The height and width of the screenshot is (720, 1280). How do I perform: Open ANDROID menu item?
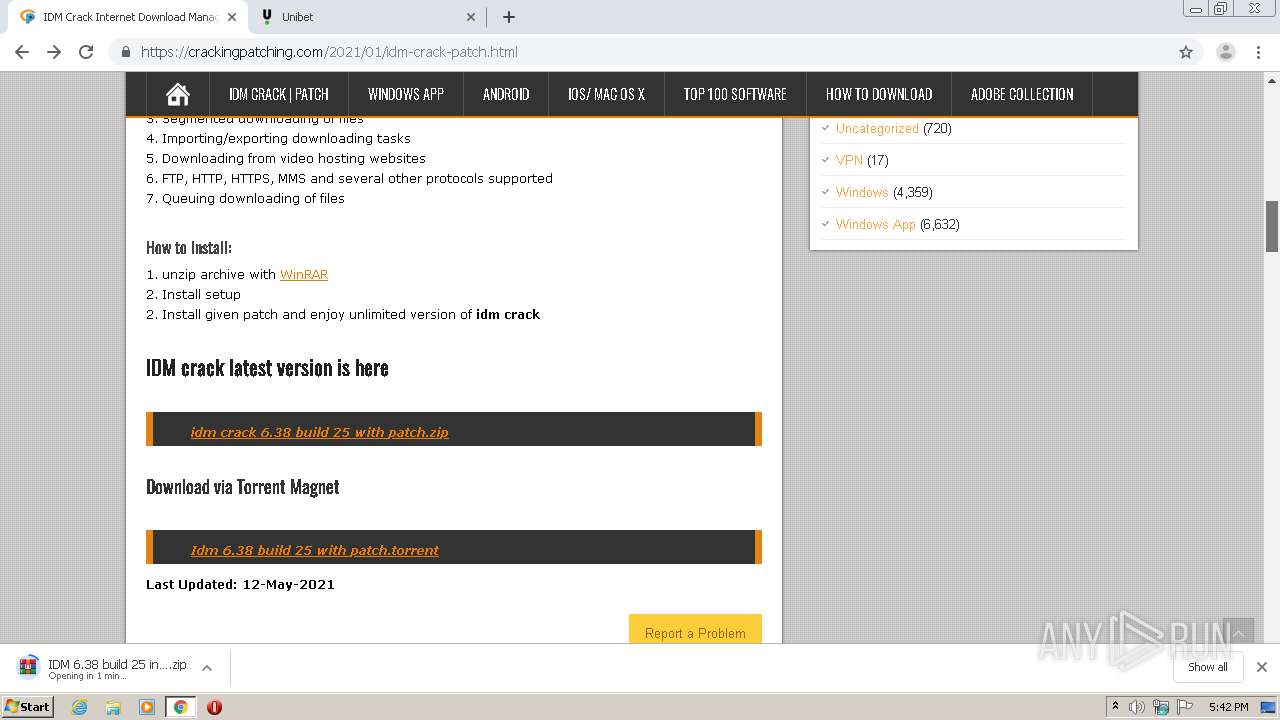[506, 94]
